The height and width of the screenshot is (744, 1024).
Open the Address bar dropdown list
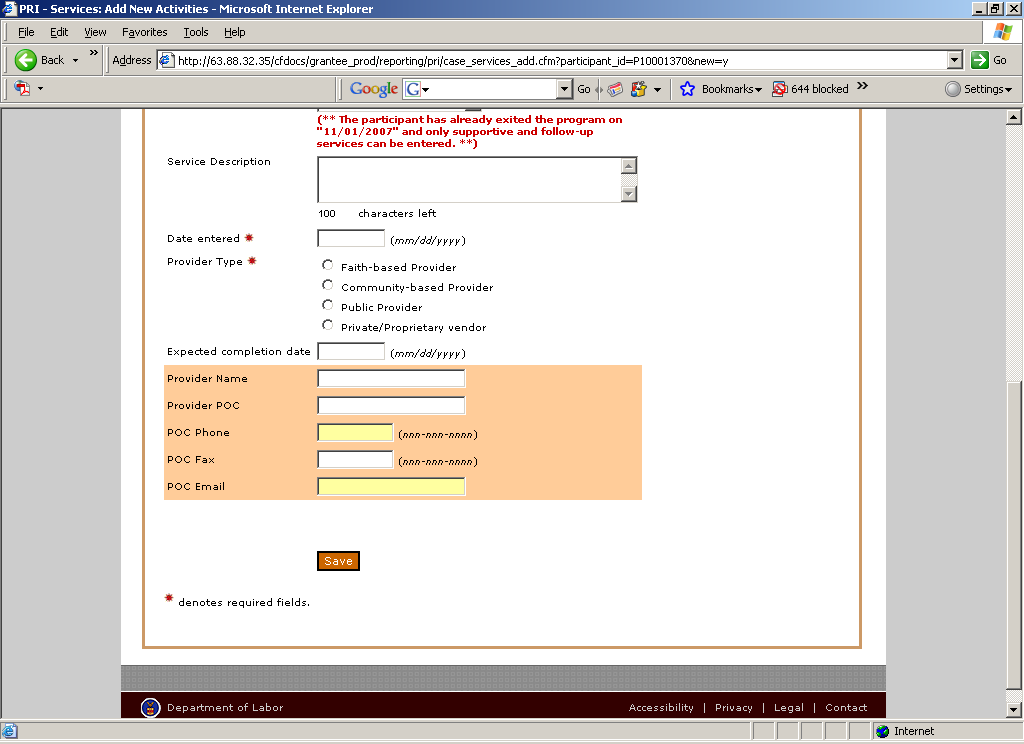[x=954, y=60]
